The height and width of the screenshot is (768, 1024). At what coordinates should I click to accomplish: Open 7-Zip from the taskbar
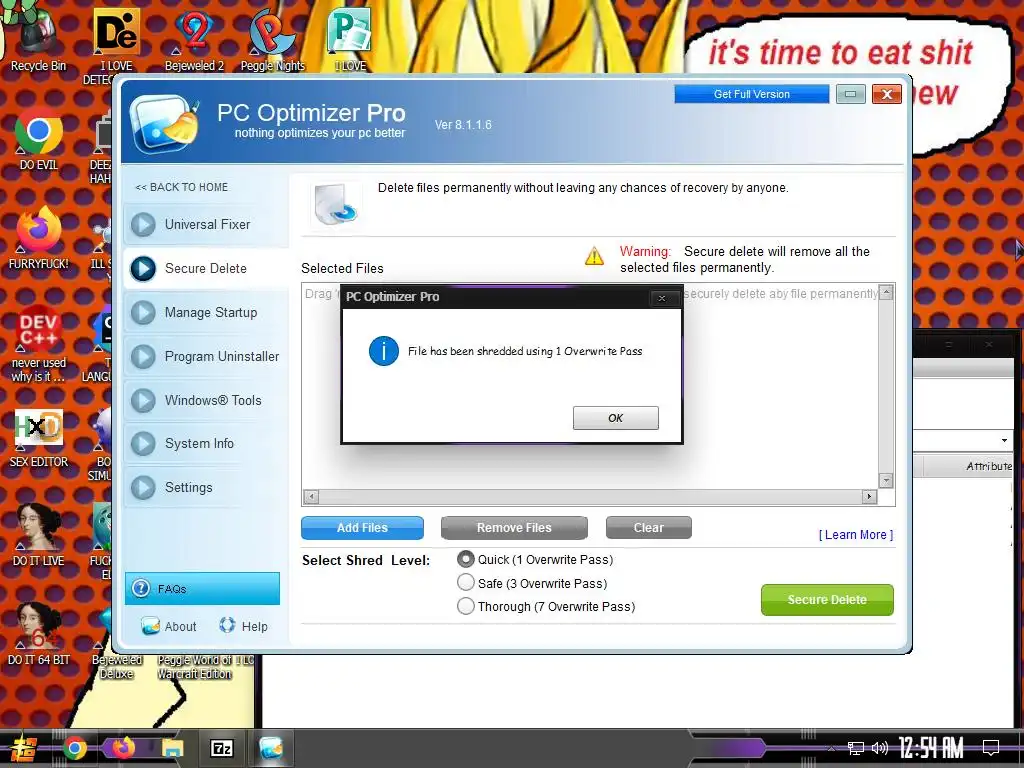pos(221,748)
